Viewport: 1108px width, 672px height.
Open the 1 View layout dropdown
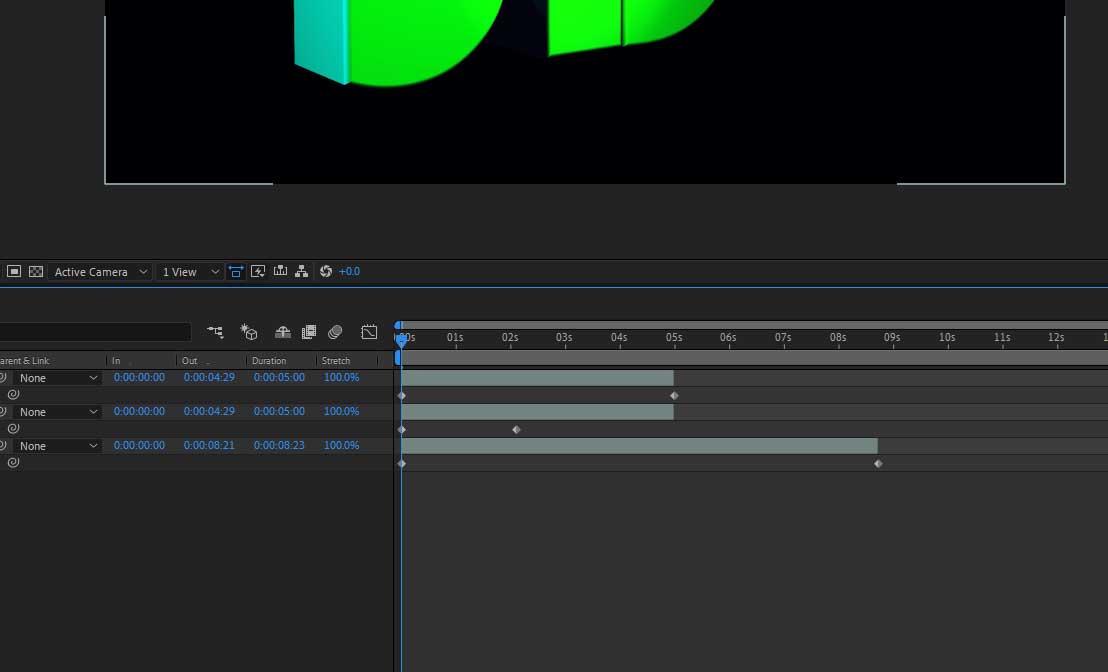tap(188, 271)
